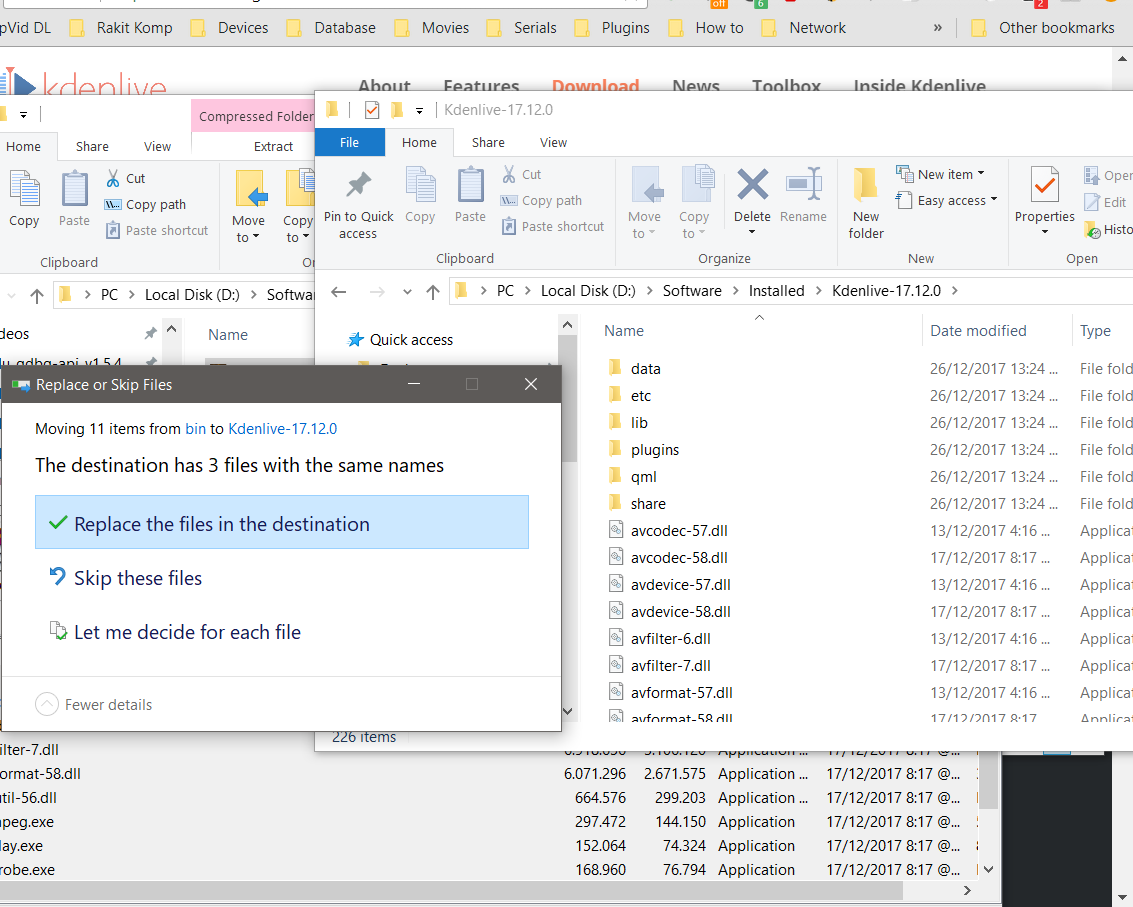Switch to Share tab in Kdenlive-17.12.0 window
1133x907 pixels.
tap(488, 142)
